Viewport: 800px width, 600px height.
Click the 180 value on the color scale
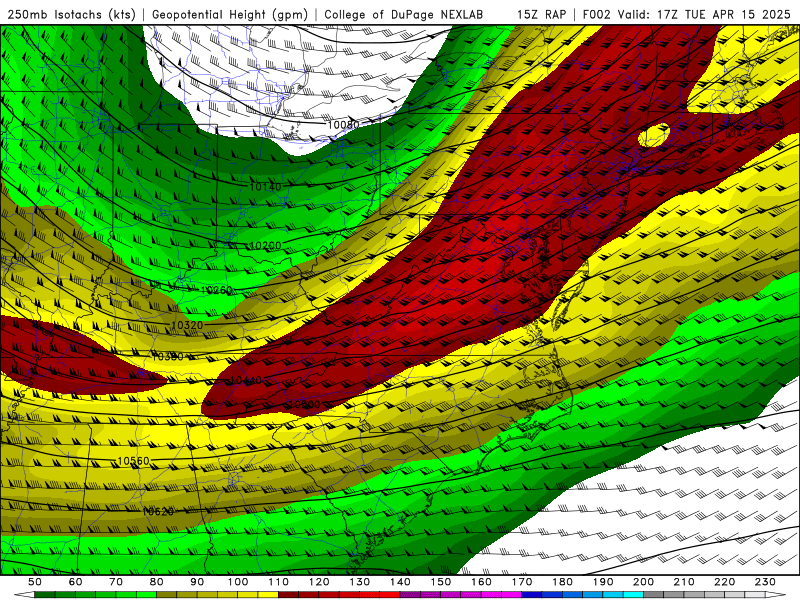(562, 582)
